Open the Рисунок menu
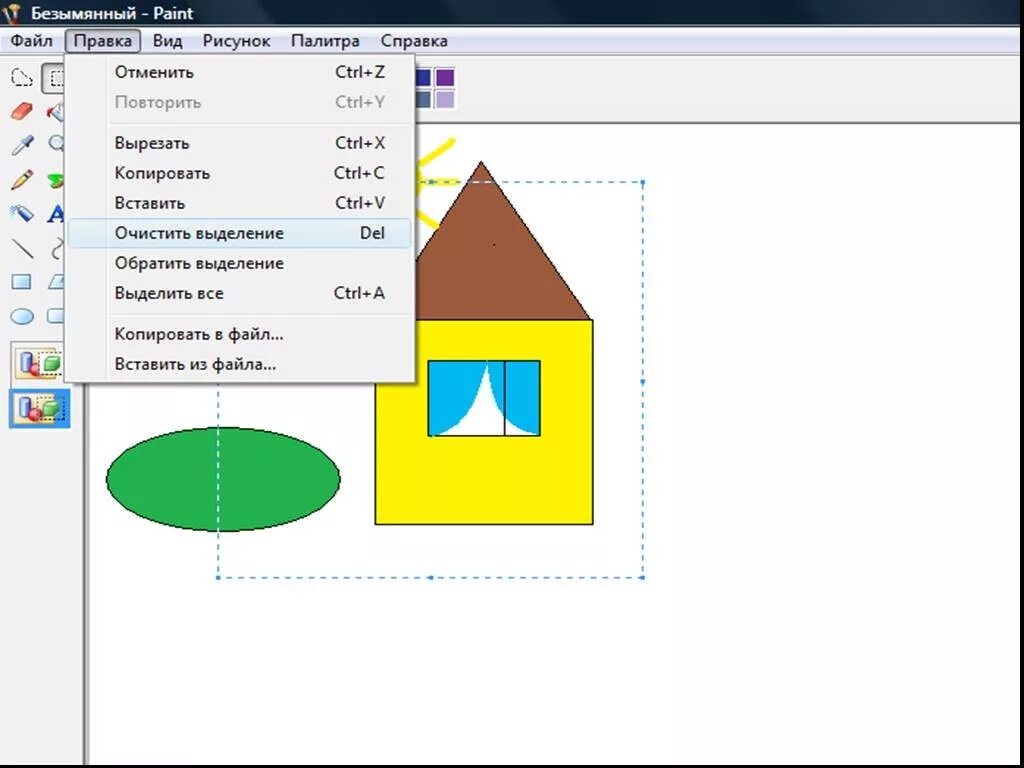 point(236,40)
